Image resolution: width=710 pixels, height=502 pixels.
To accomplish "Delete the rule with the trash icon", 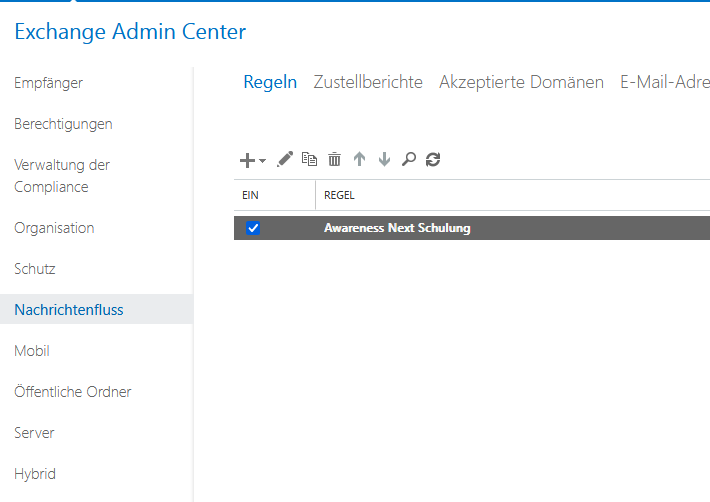I will coord(335,159).
